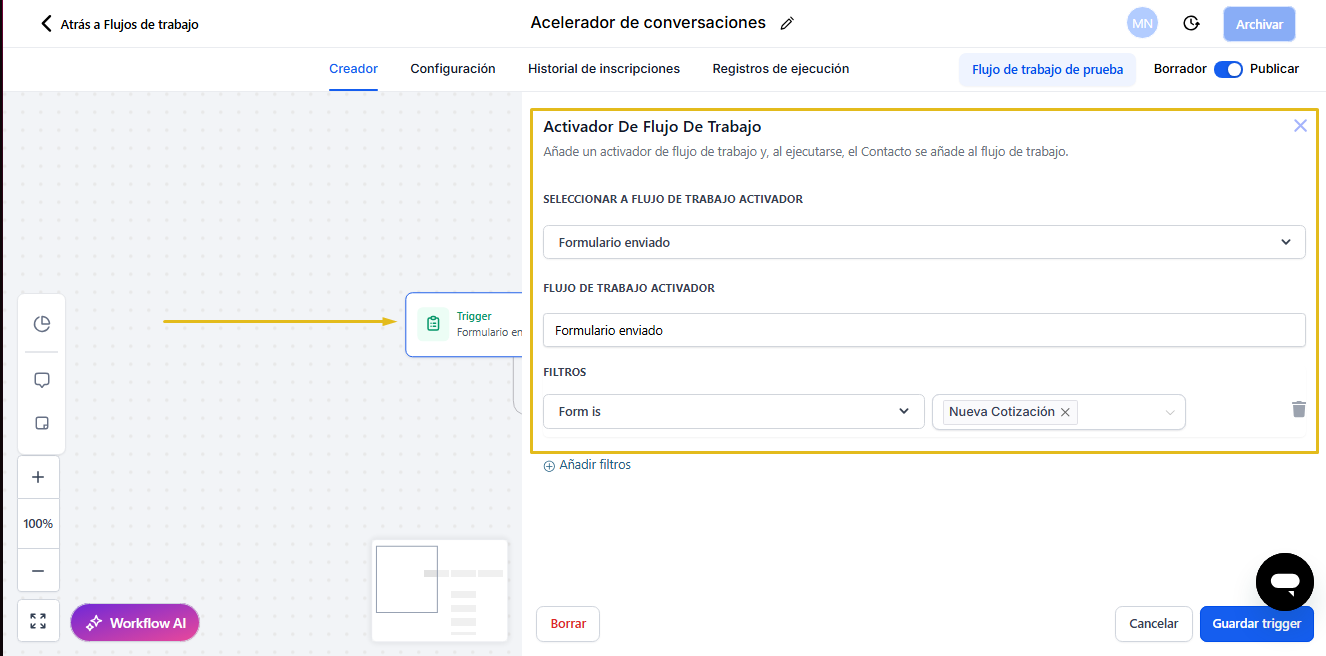The image size is (1326, 656).
Task: Open the stats pie chart icon
Action: (42, 324)
